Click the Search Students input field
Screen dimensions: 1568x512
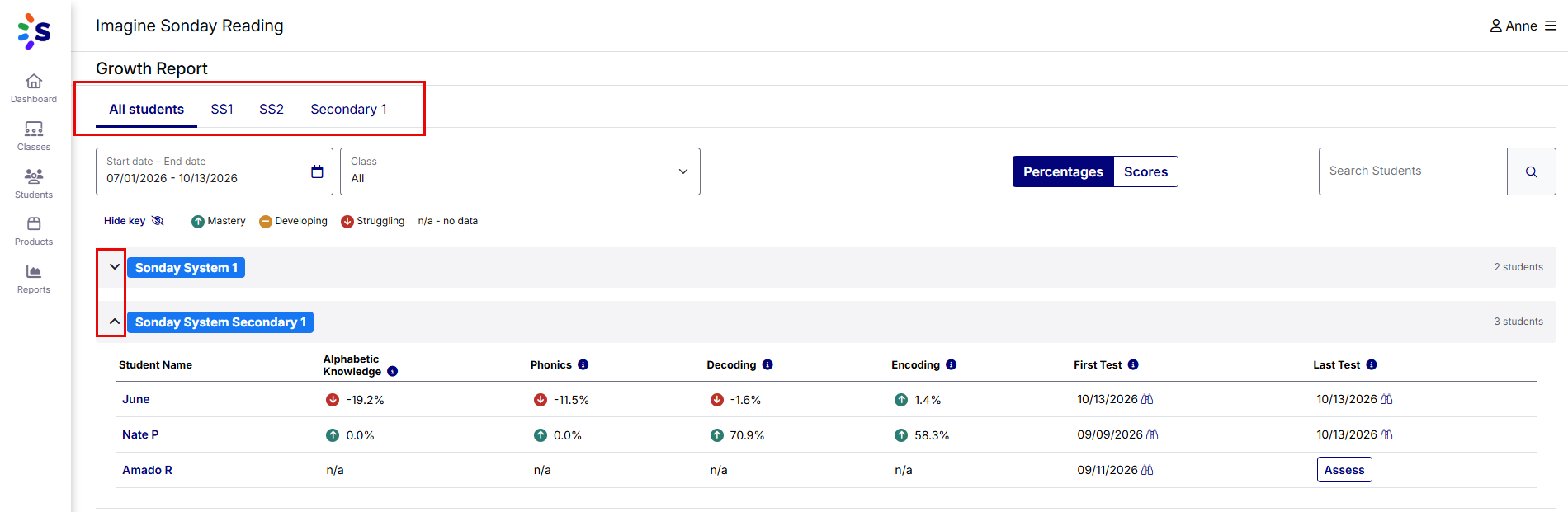[1413, 171]
